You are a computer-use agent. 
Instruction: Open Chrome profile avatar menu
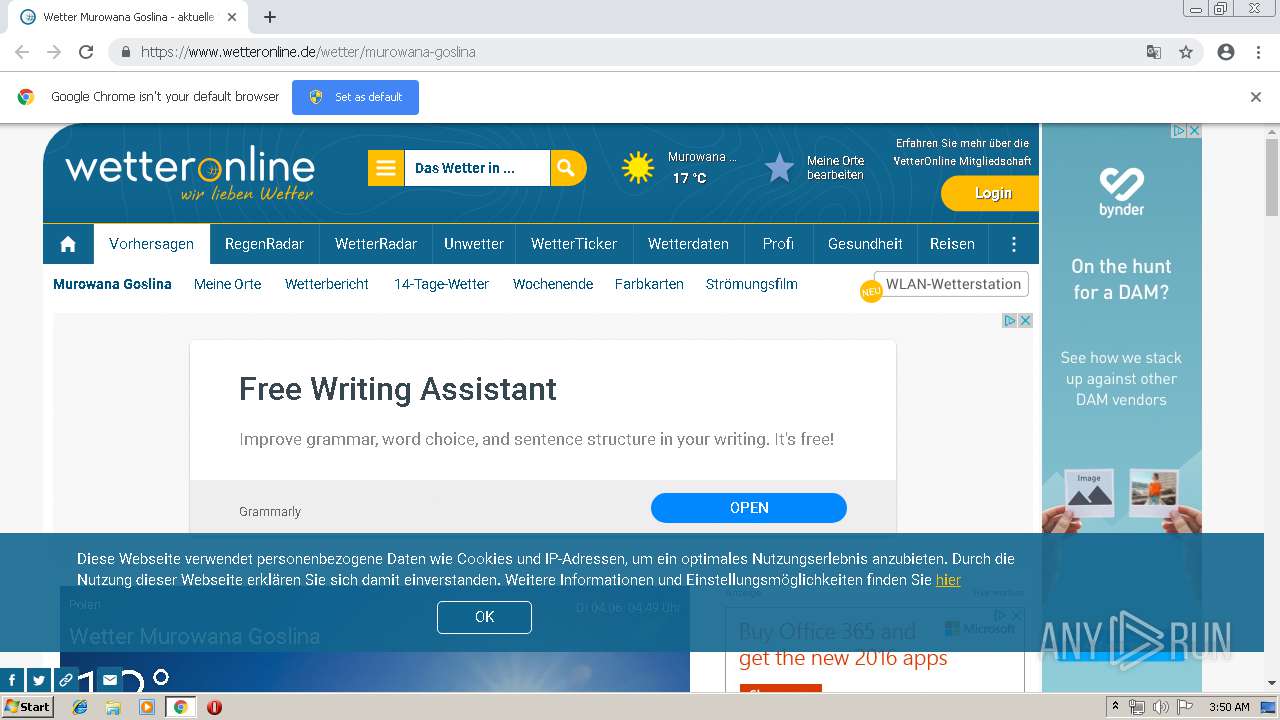[x=1226, y=52]
